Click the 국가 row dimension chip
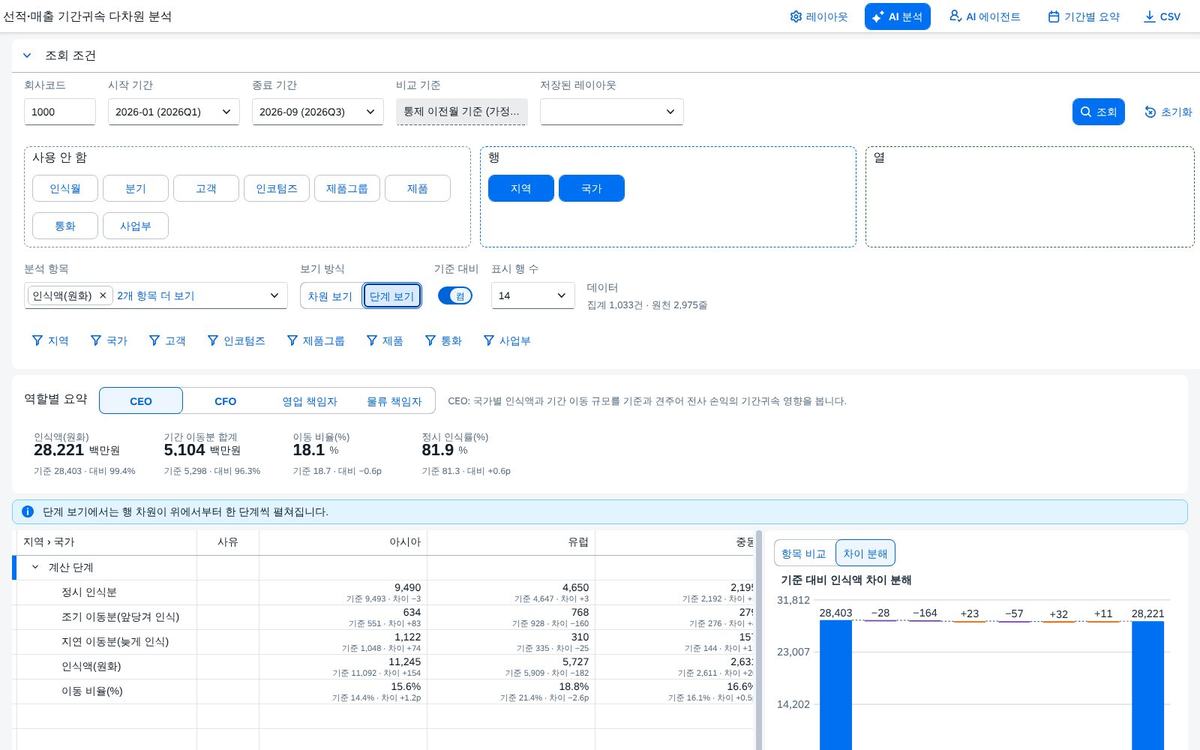Viewport: 1200px width, 750px height. click(592, 188)
